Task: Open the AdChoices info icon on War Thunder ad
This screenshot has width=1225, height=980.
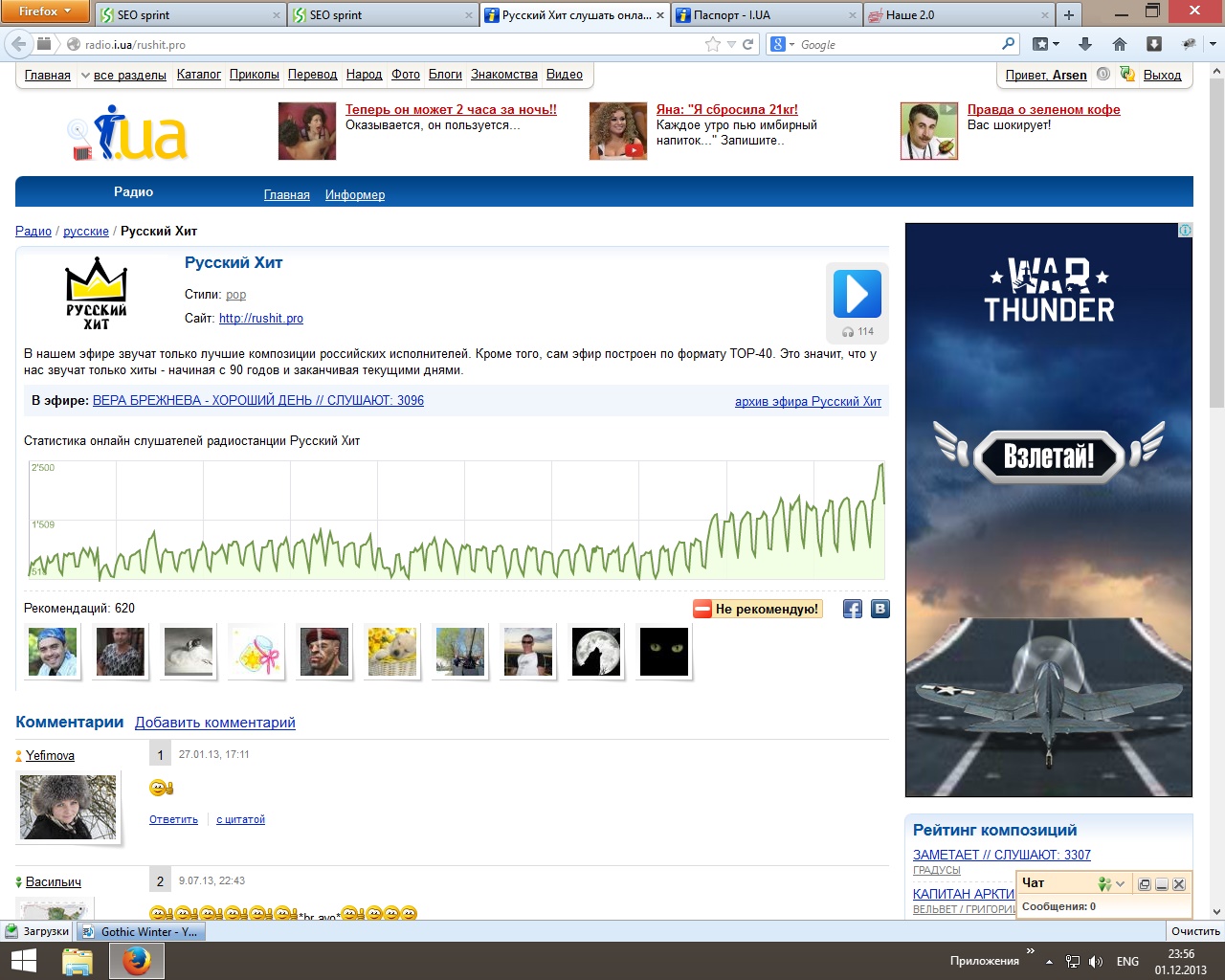Action: 1185,230
